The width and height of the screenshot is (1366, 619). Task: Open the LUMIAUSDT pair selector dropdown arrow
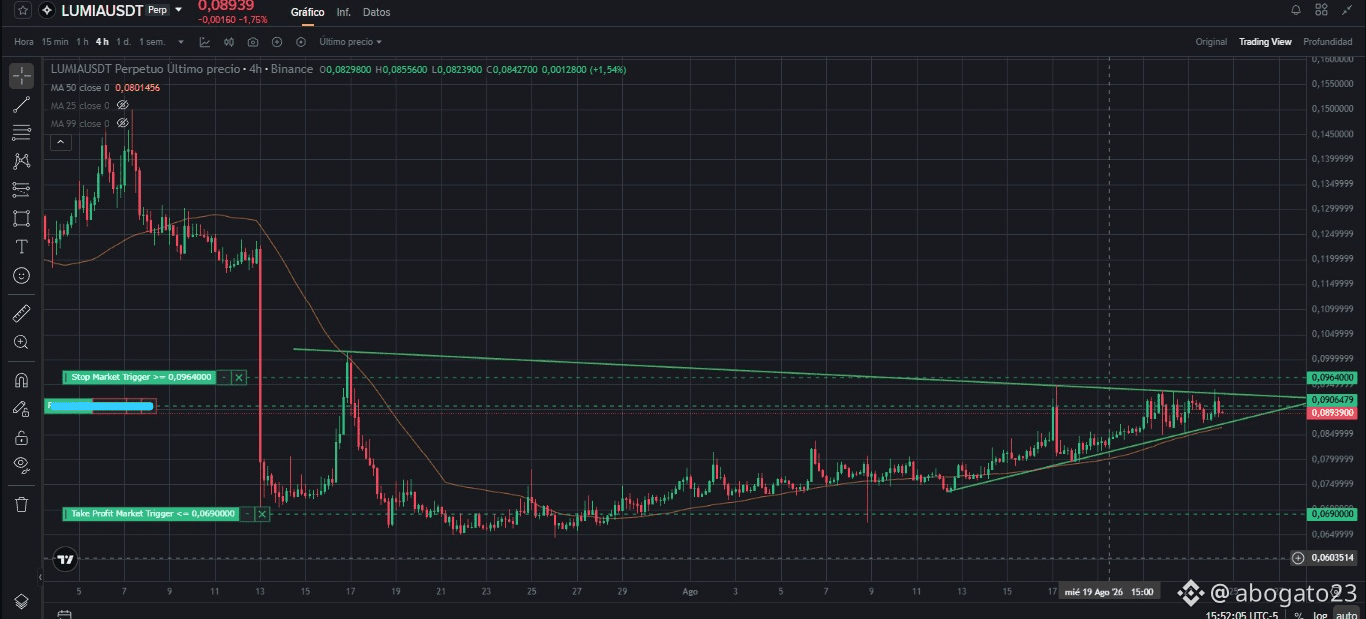[x=178, y=10]
